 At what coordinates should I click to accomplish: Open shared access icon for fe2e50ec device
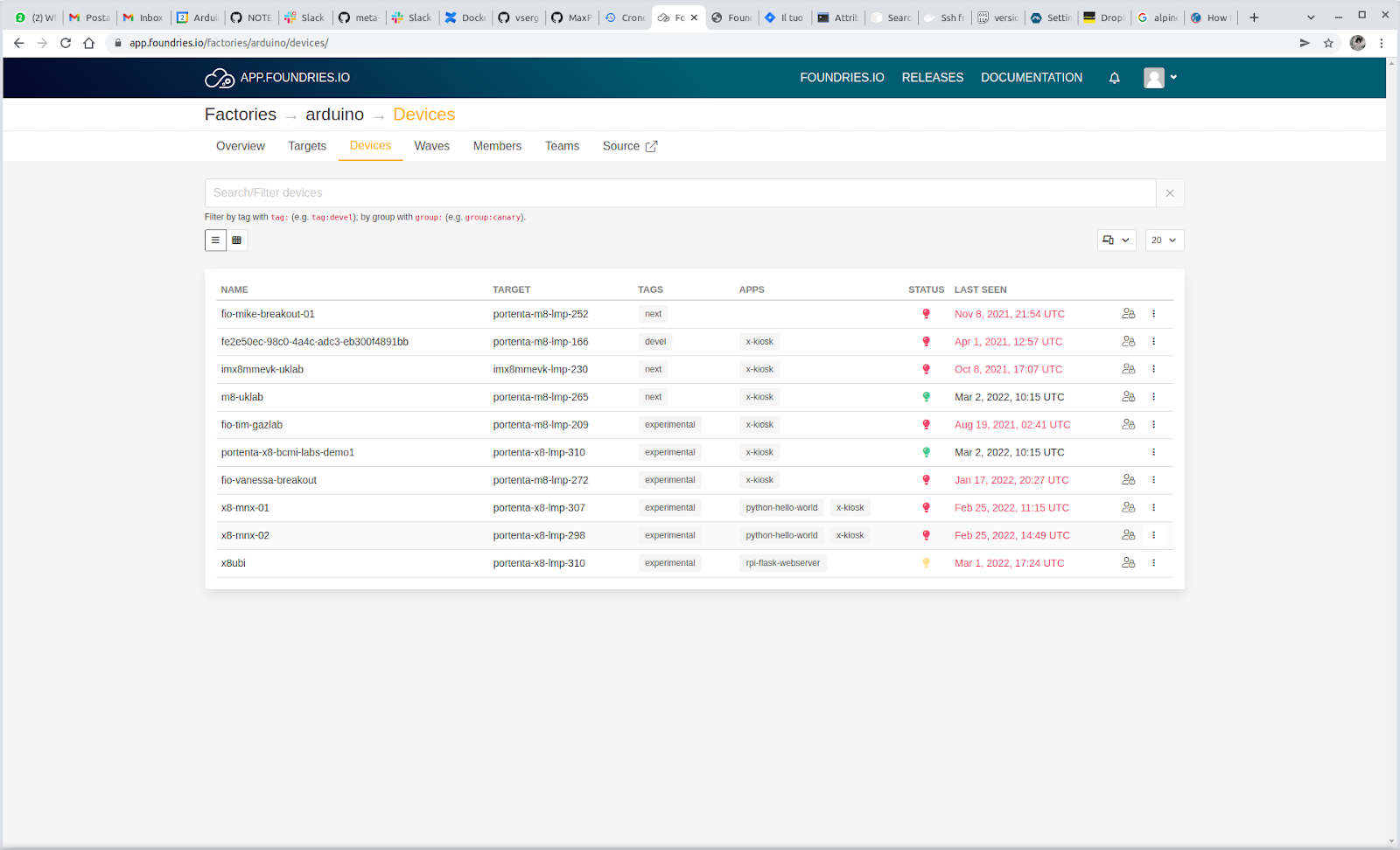1129,342
